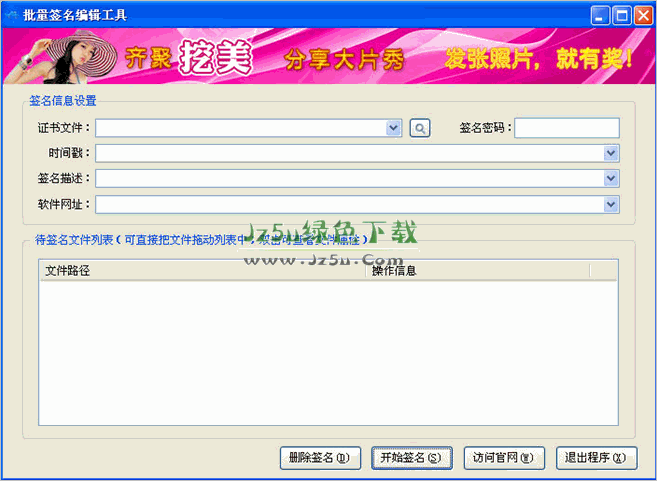Minimize the 批量签名编辑工具 window
The height and width of the screenshot is (481, 657).
click(x=599, y=15)
